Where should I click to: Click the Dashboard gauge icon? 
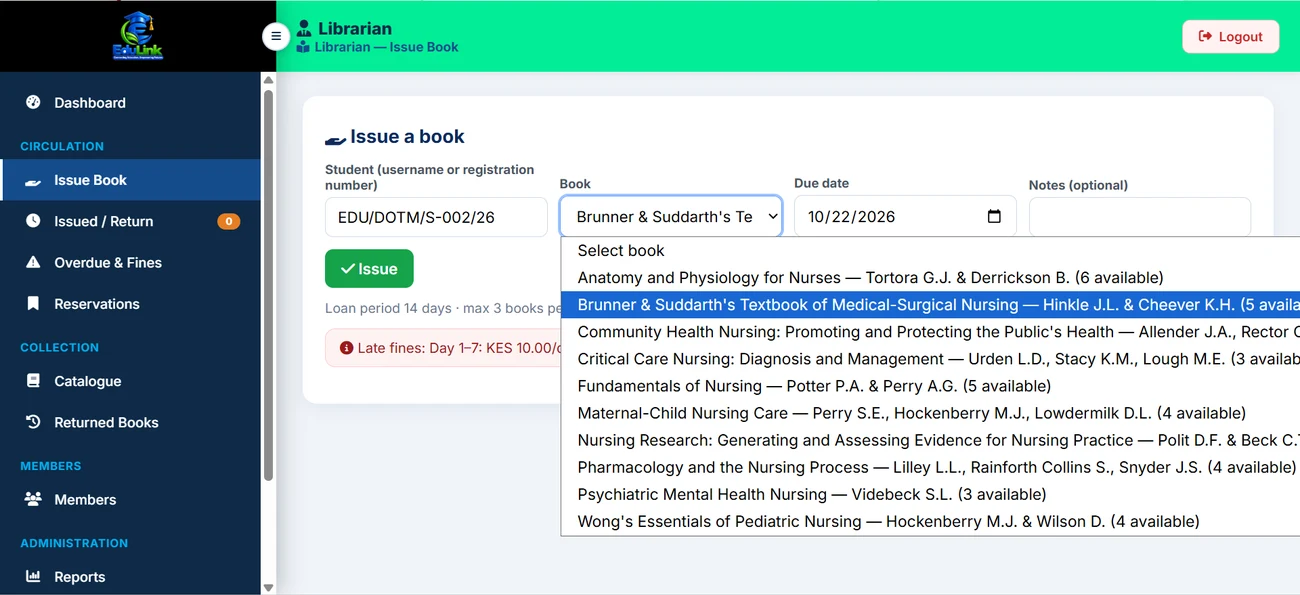[x=33, y=102]
